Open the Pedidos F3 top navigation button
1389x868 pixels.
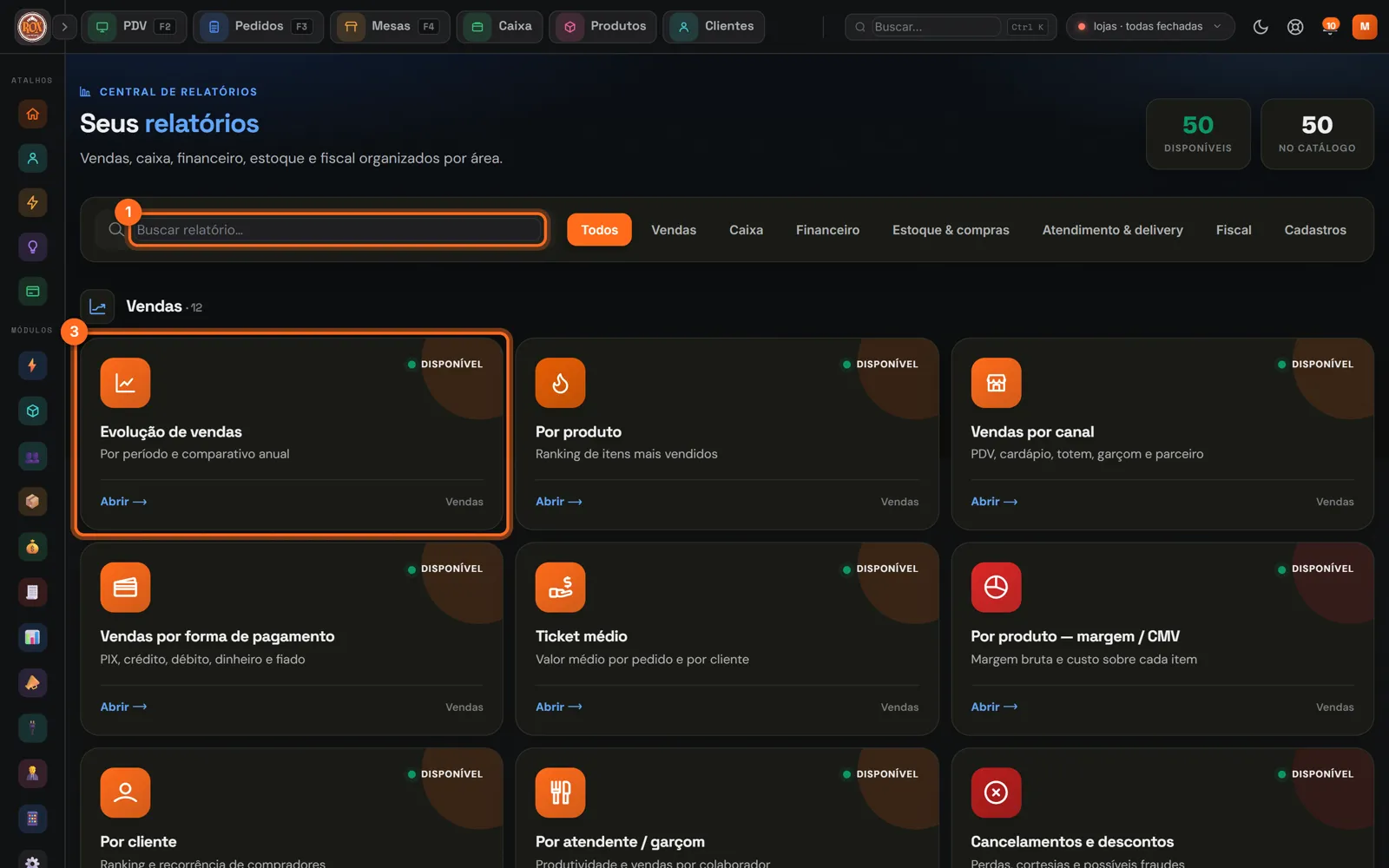[258, 27]
